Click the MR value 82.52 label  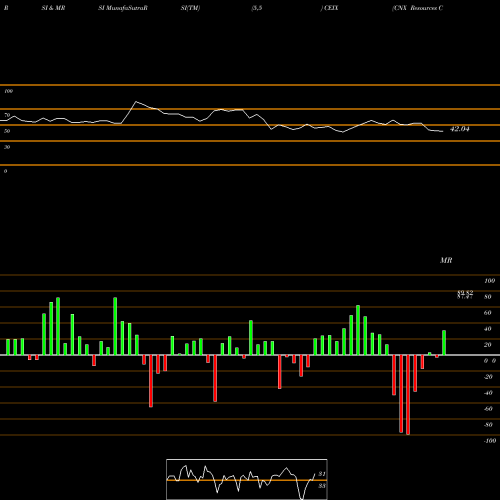click(x=465, y=293)
